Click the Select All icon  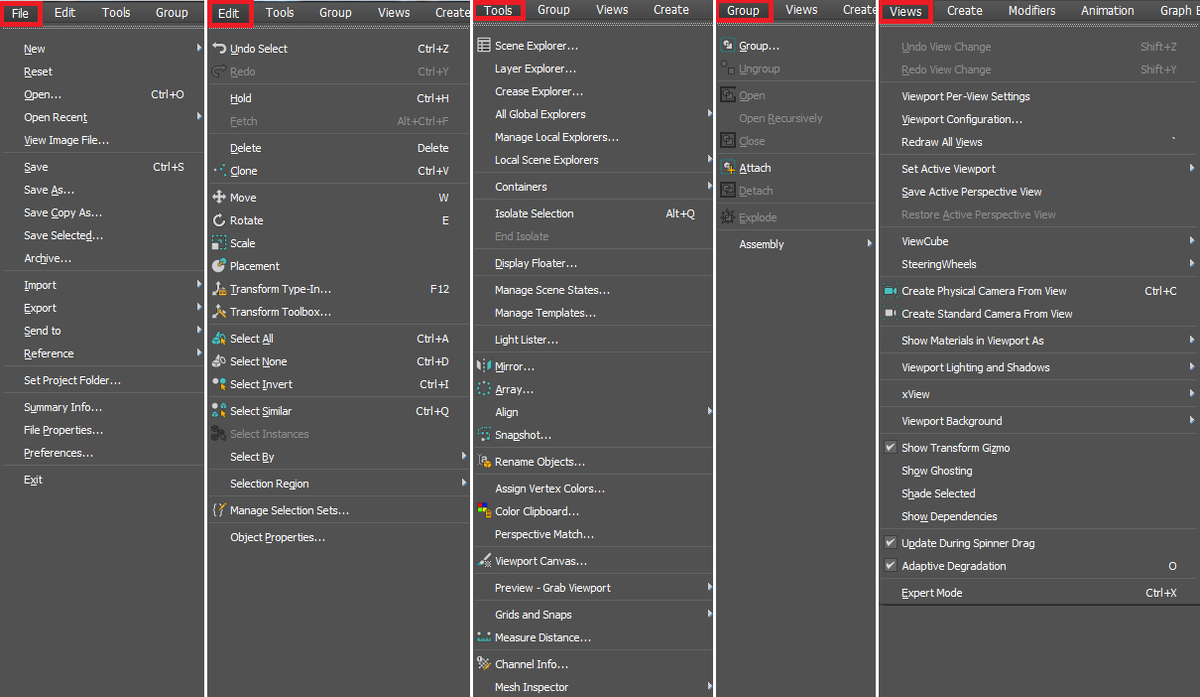pyautogui.click(x=219, y=339)
